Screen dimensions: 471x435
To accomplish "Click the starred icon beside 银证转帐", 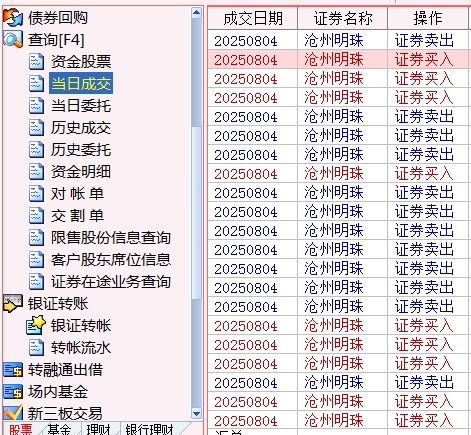I will pyautogui.click(x=35, y=325).
